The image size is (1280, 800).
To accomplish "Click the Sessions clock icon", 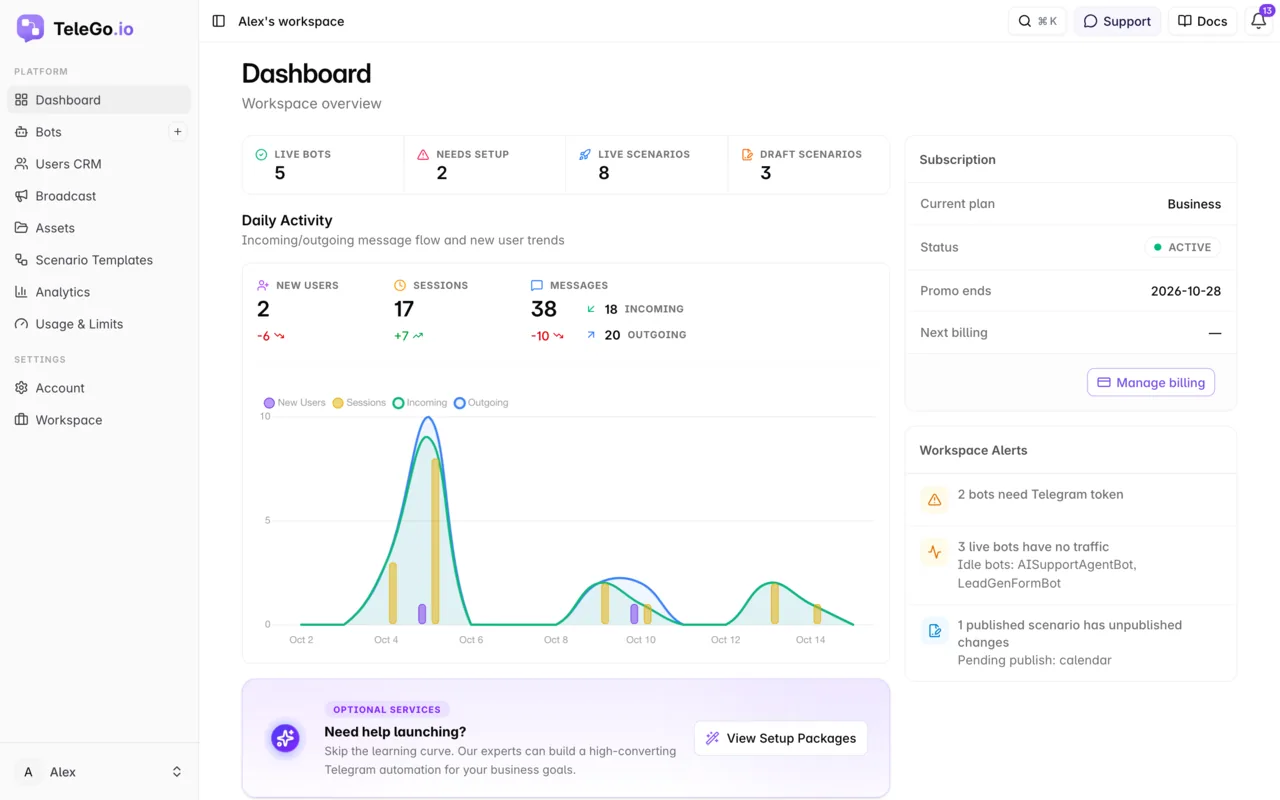I will click(400, 285).
